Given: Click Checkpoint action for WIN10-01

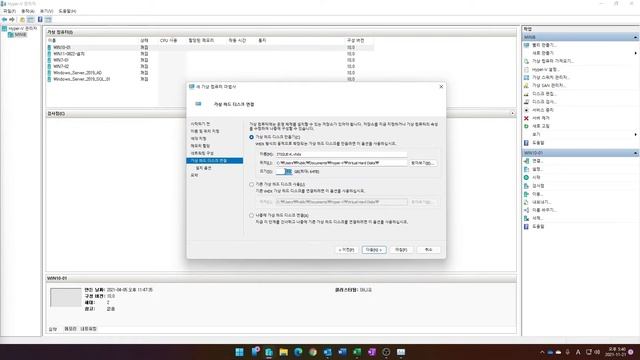Looking at the screenshot, I should tap(538, 186).
